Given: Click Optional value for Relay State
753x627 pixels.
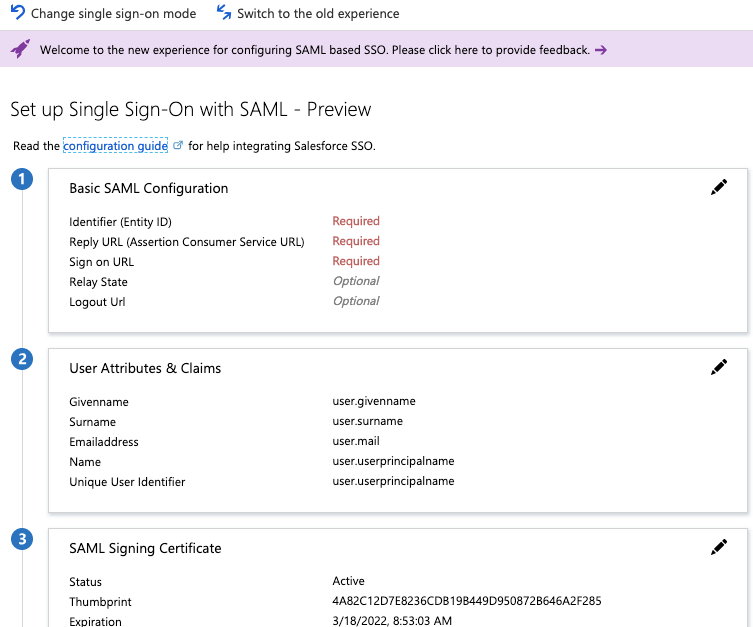Looking at the screenshot, I should (x=356, y=281).
